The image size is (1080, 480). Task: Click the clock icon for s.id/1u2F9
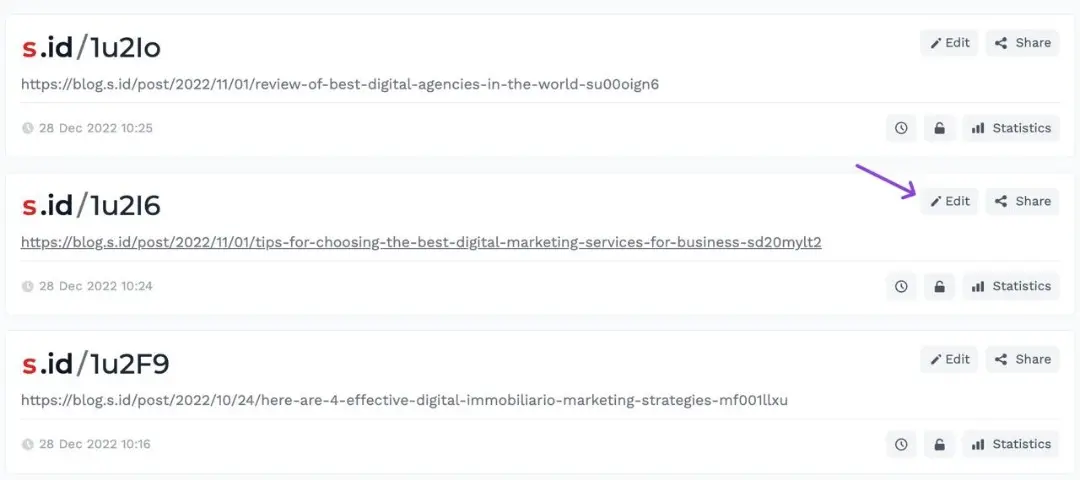pos(901,444)
